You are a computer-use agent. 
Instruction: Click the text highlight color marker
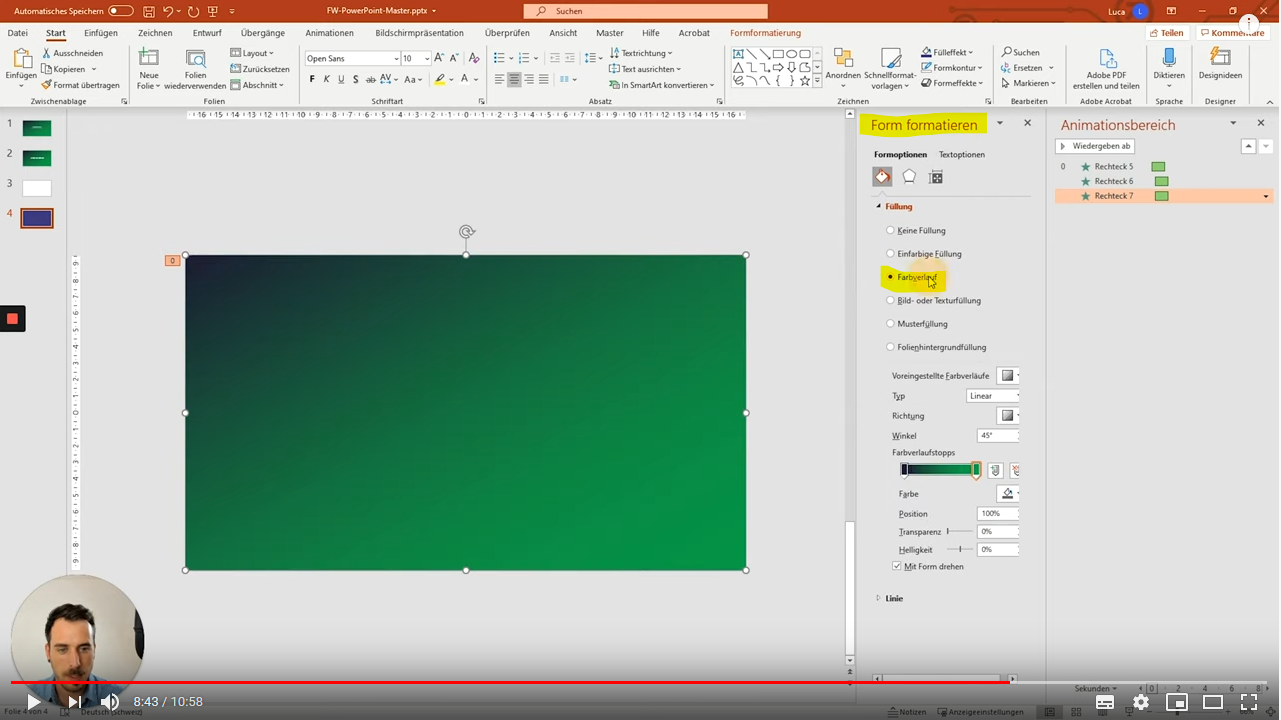point(440,79)
